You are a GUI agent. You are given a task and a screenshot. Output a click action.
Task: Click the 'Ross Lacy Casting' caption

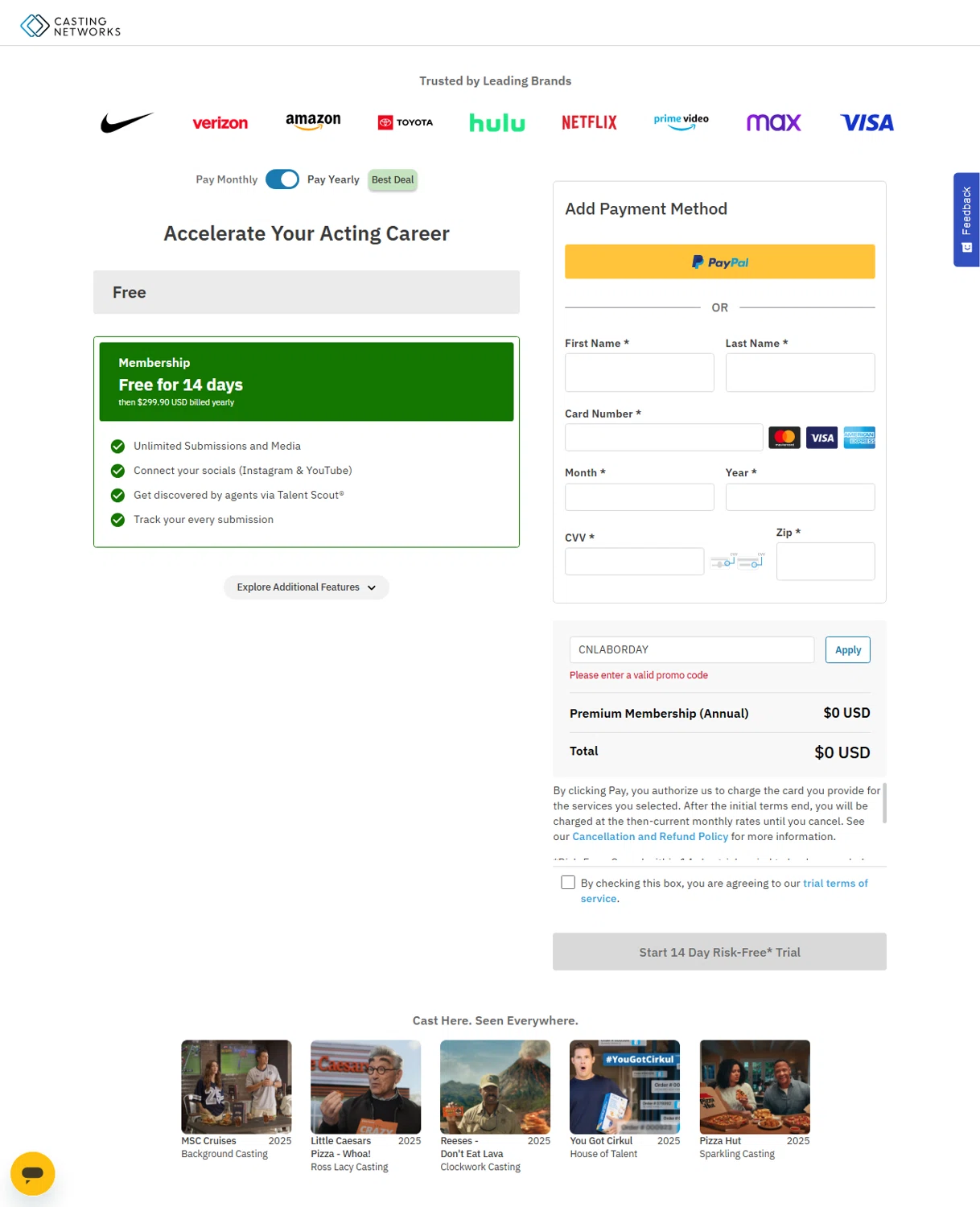tap(349, 1168)
